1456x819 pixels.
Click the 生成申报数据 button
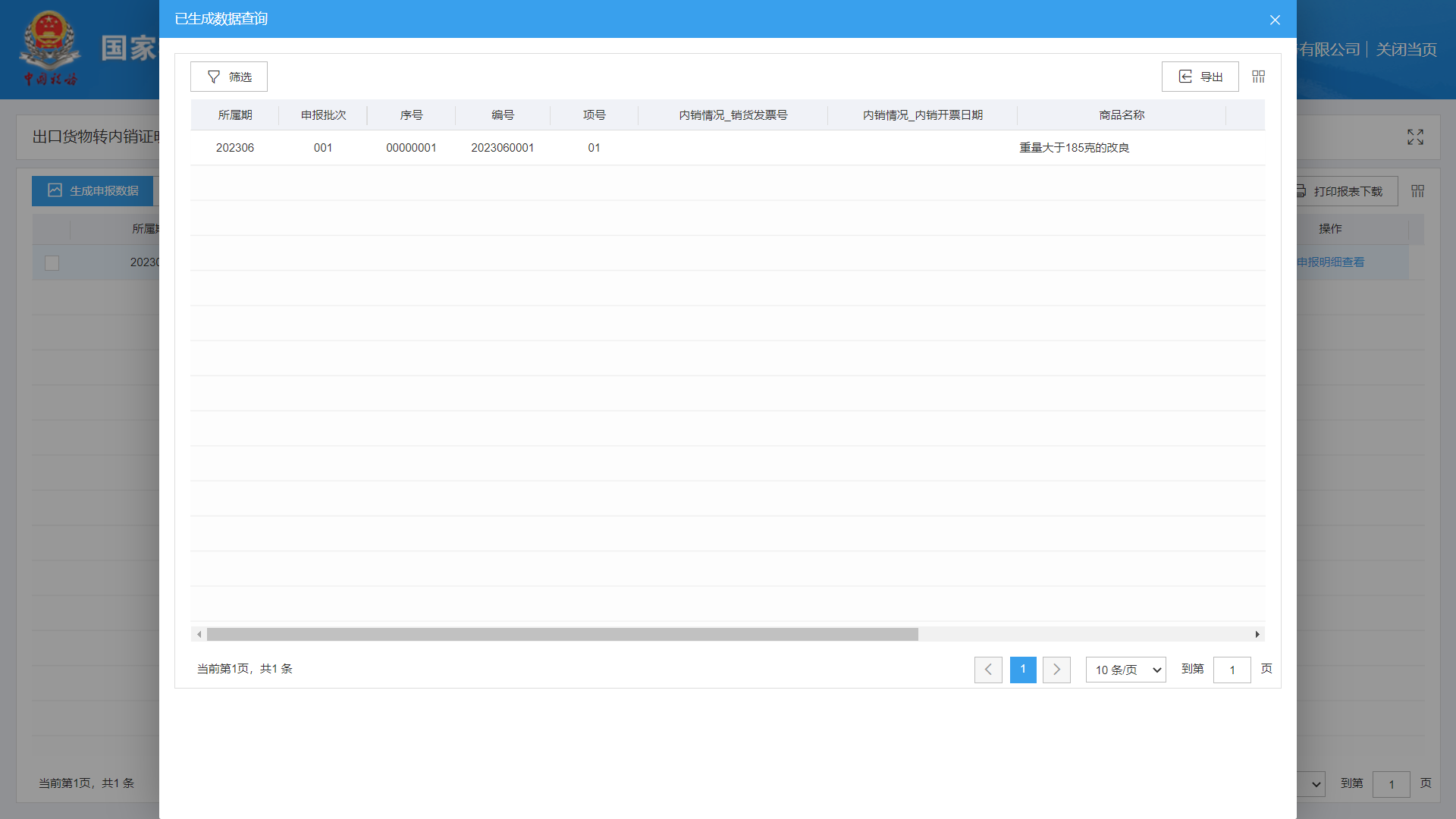[x=93, y=191]
